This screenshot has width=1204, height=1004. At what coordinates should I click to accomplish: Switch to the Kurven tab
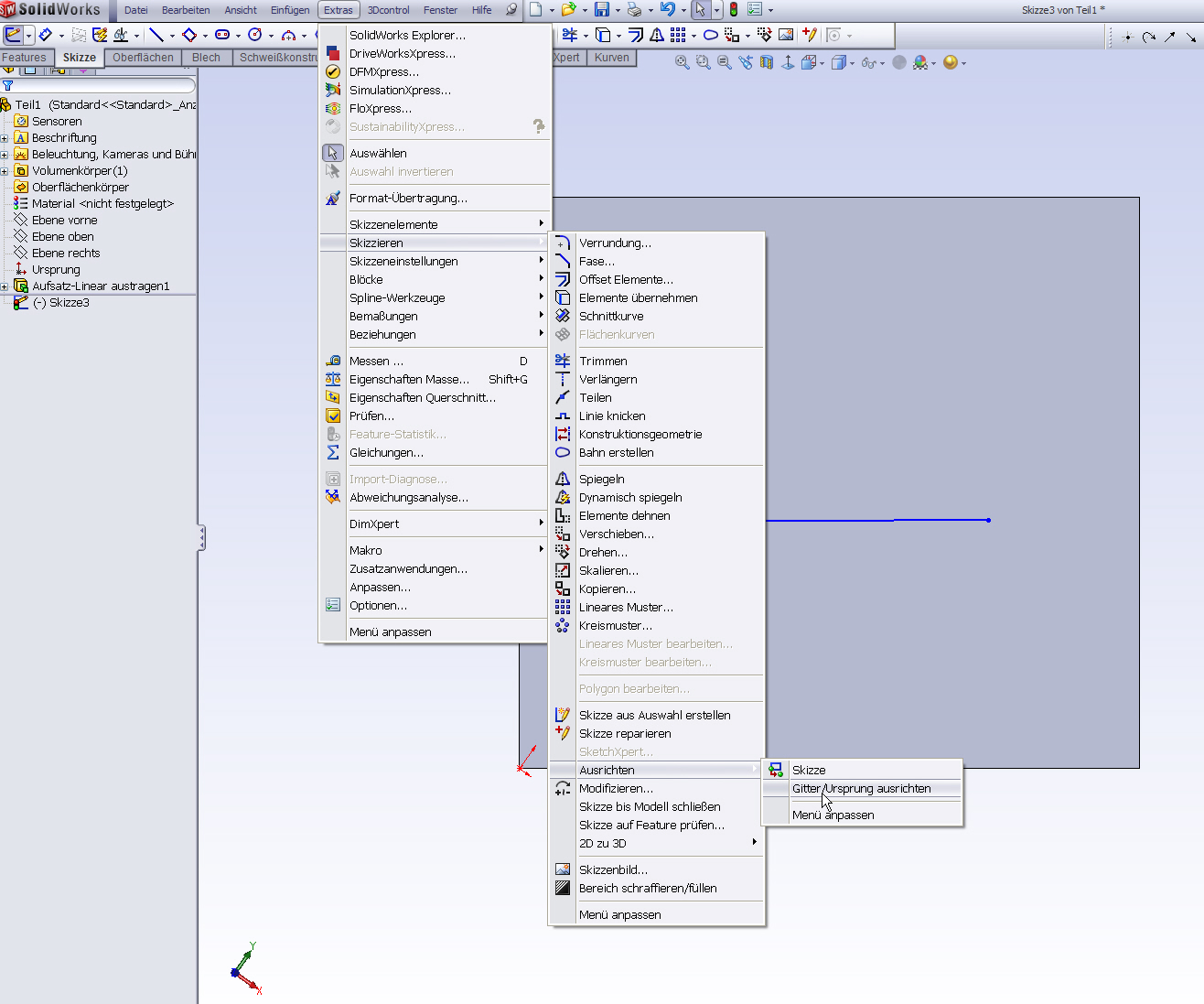coord(612,57)
